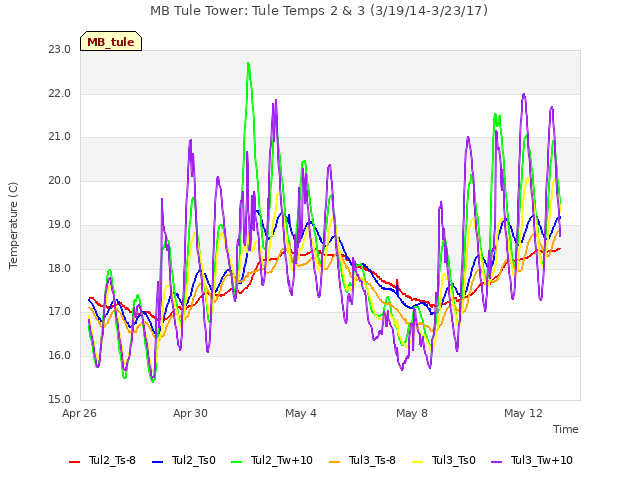Click the purple Tul3_Tw+10 legend swatch
The width and height of the screenshot is (640, 480).
coord(496,462)
